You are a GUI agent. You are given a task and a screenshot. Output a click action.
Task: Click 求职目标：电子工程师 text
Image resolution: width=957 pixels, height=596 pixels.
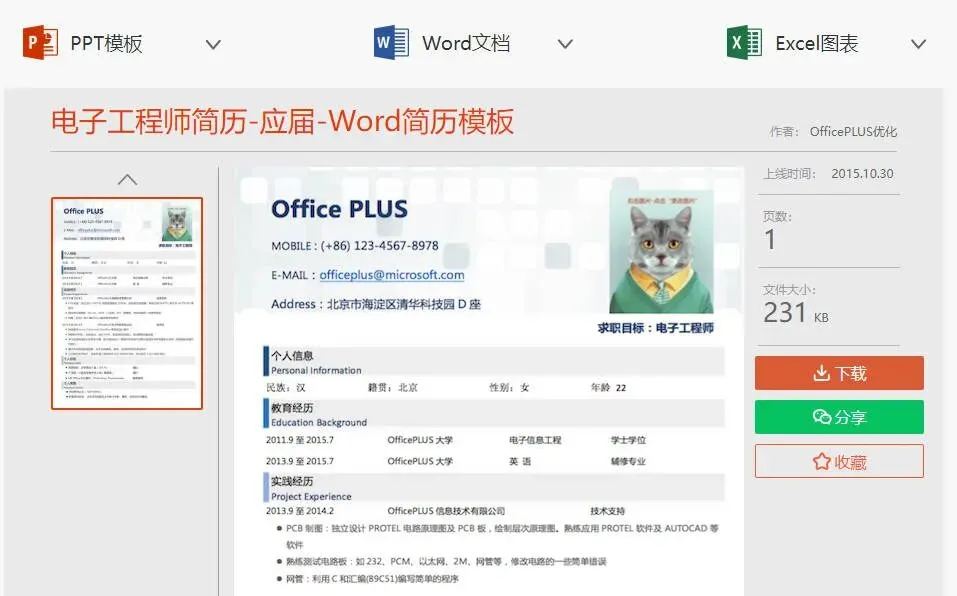coord(655,328)
